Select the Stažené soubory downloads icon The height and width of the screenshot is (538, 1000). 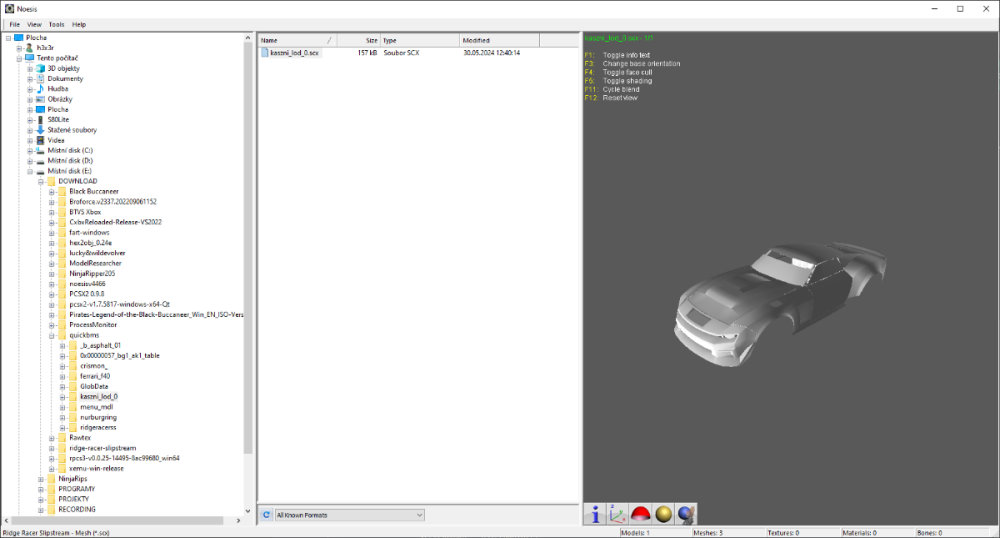tap(40, 130)
